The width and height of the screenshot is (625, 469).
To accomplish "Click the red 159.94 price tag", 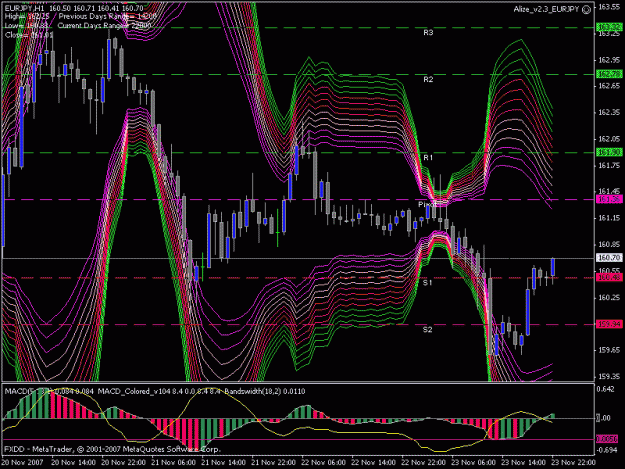I will coord(609,324).
